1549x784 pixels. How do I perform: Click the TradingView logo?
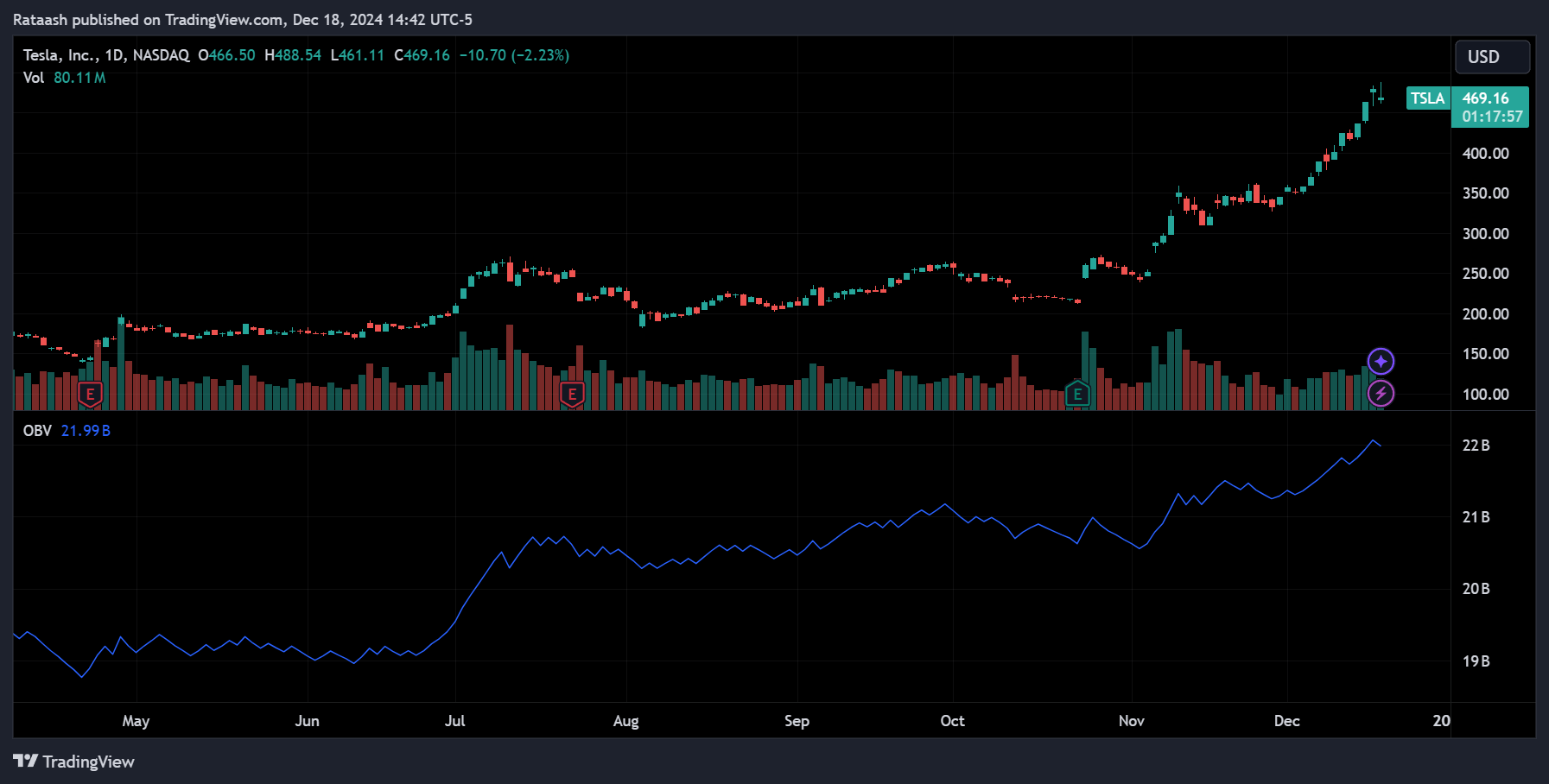74,762
